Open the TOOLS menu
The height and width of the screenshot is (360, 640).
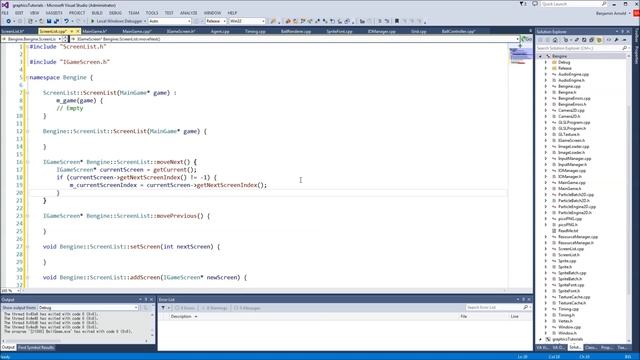tap(152, 13)
